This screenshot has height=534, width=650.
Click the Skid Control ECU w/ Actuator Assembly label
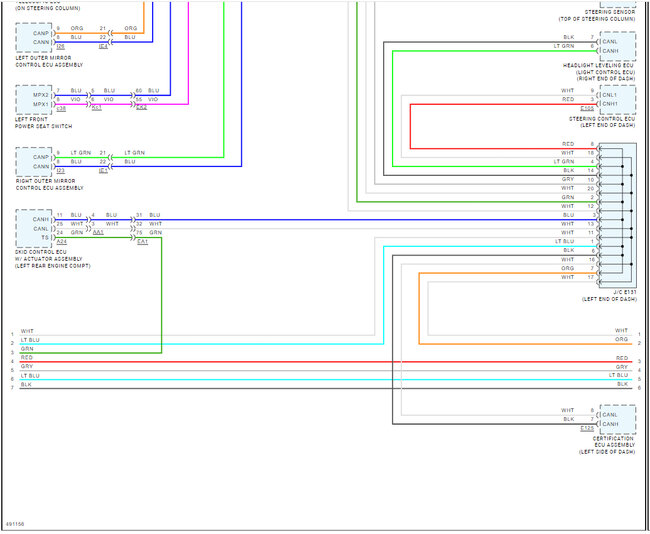tap(53, 259)
